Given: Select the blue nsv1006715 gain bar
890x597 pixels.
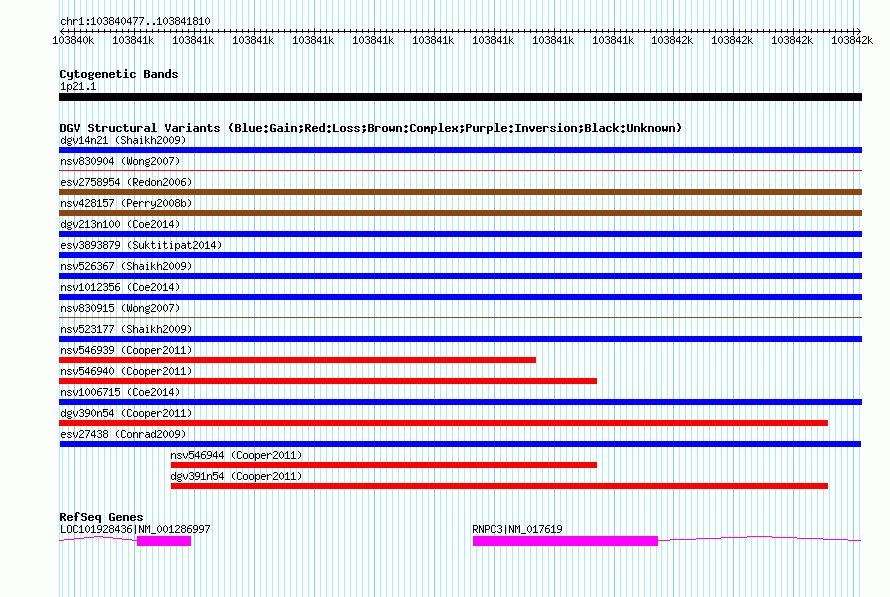Looking at the screenshot, I should click(x=460, y=402).
